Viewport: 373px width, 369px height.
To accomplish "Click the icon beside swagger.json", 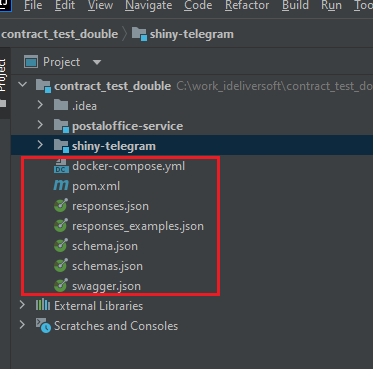I will 61,285.
